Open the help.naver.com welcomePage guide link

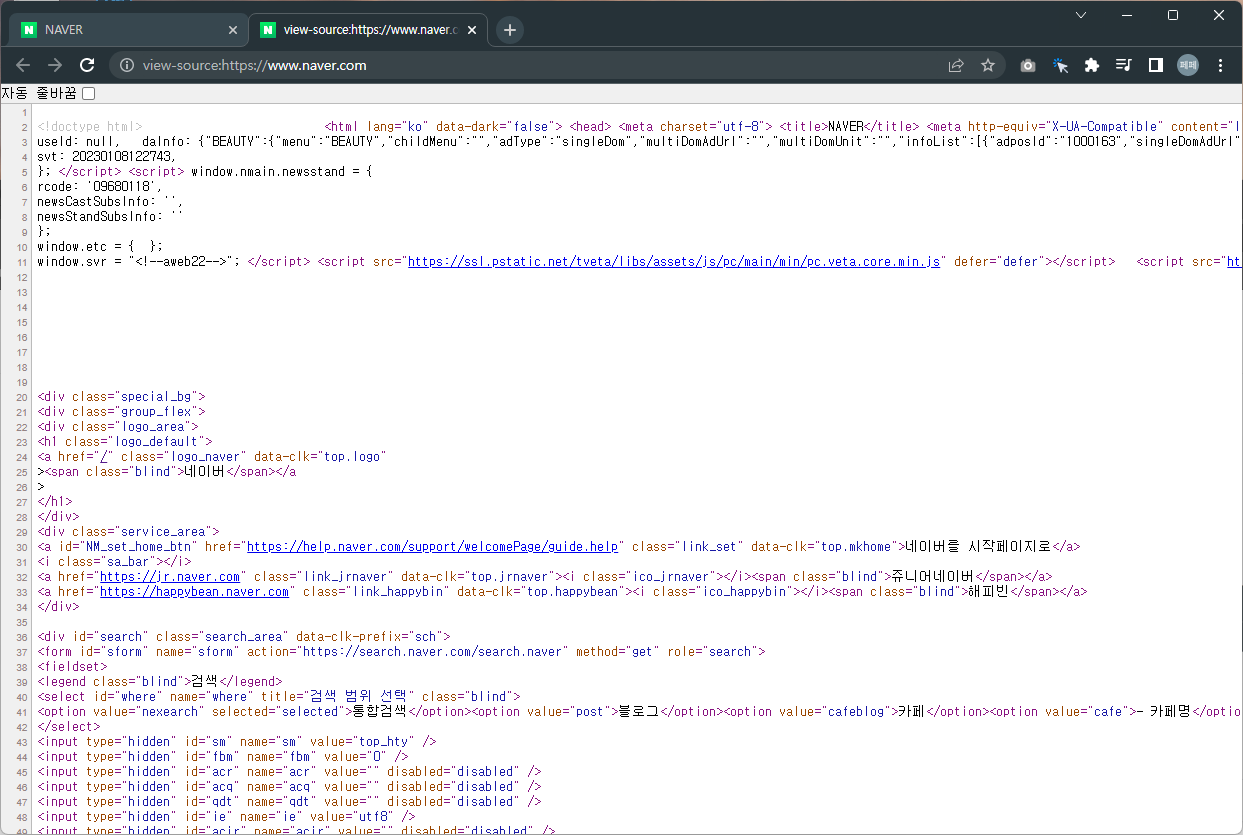coord(433,547)
